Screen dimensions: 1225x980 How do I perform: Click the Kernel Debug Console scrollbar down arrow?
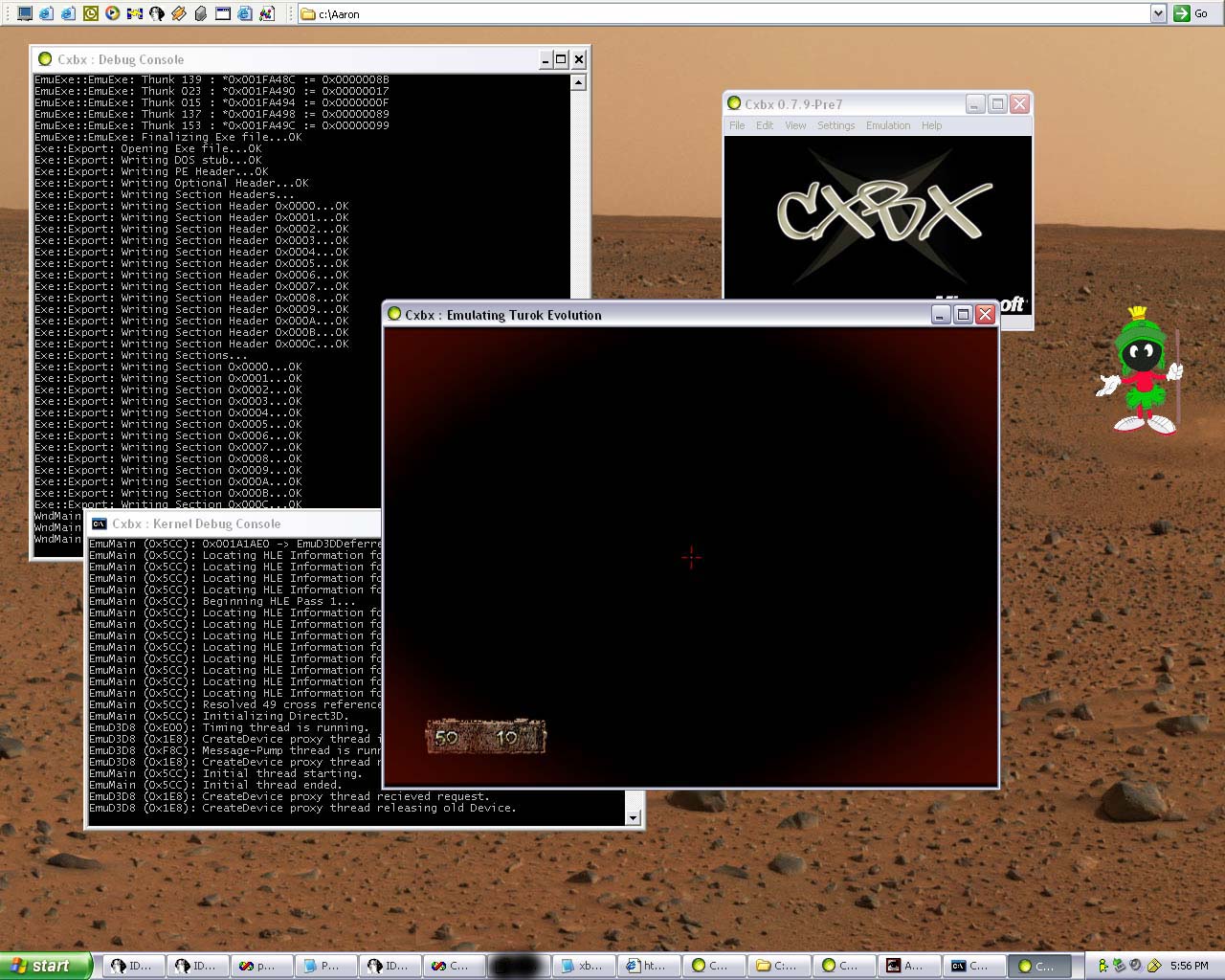tap(633, 817)
